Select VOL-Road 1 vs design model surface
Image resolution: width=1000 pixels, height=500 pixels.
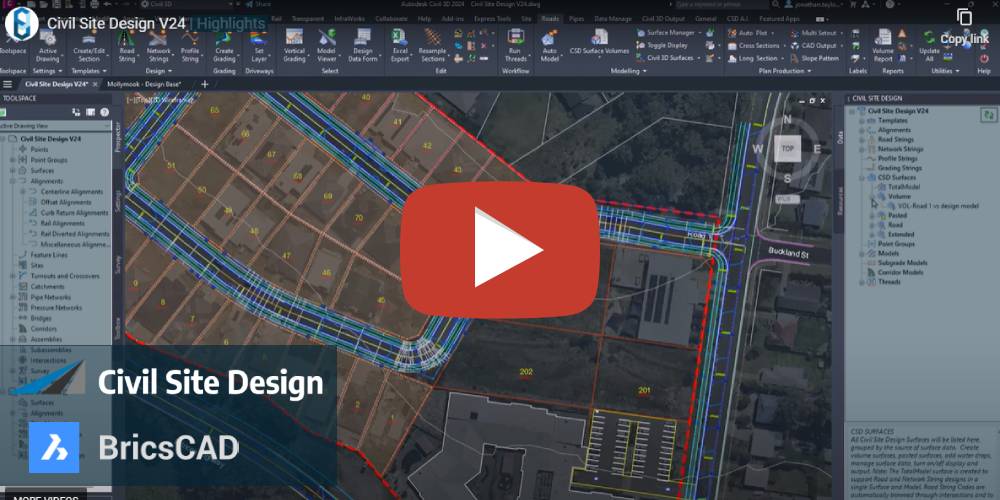937,206
